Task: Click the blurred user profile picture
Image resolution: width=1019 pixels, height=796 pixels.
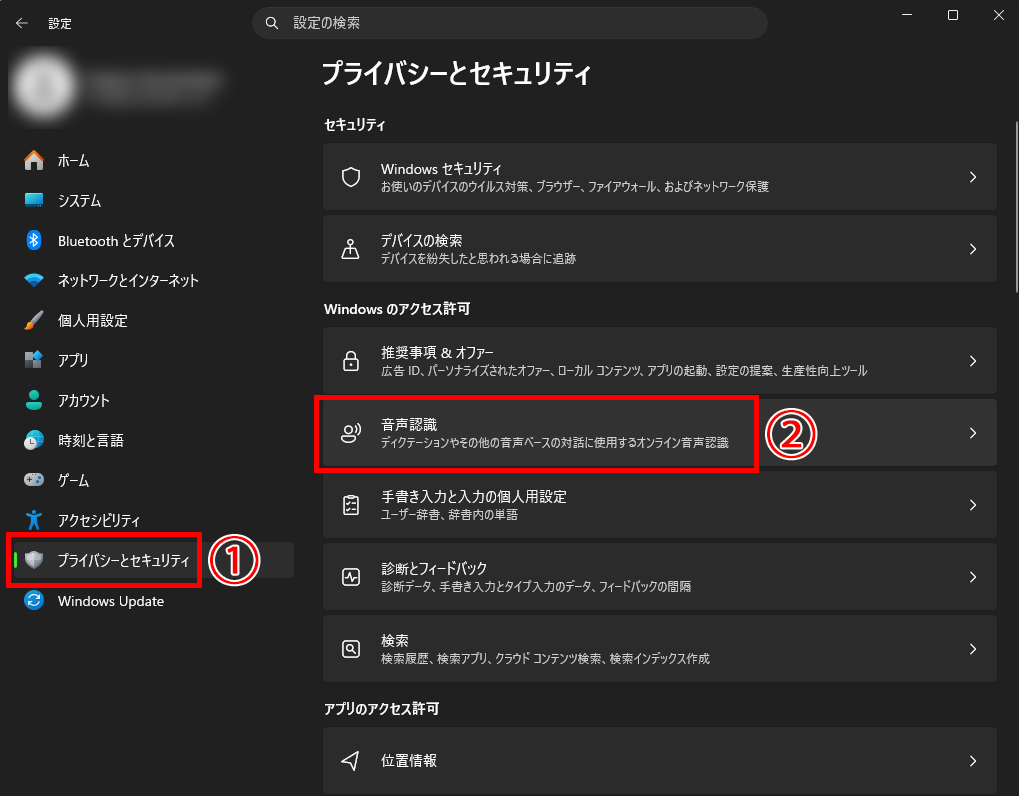Action: [x=43, y=86]
